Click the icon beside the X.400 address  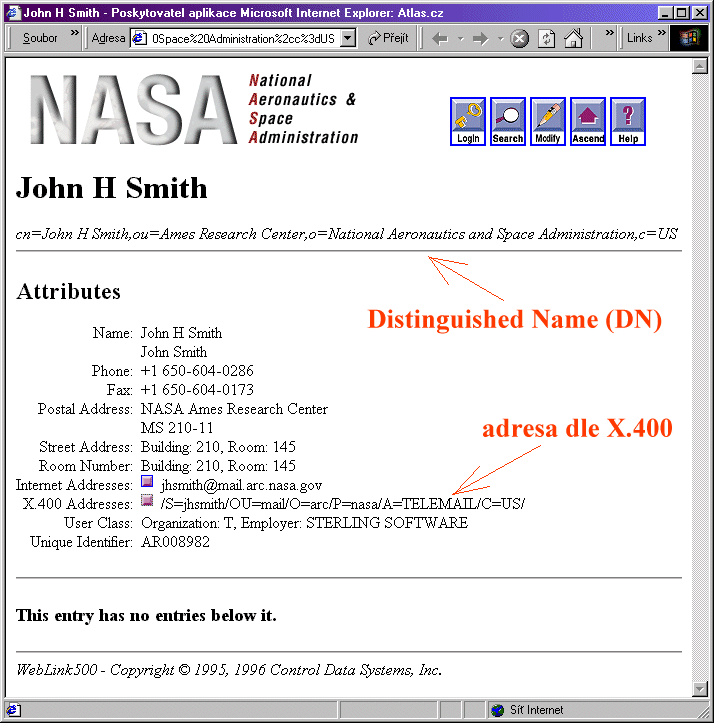coord(147,500)
